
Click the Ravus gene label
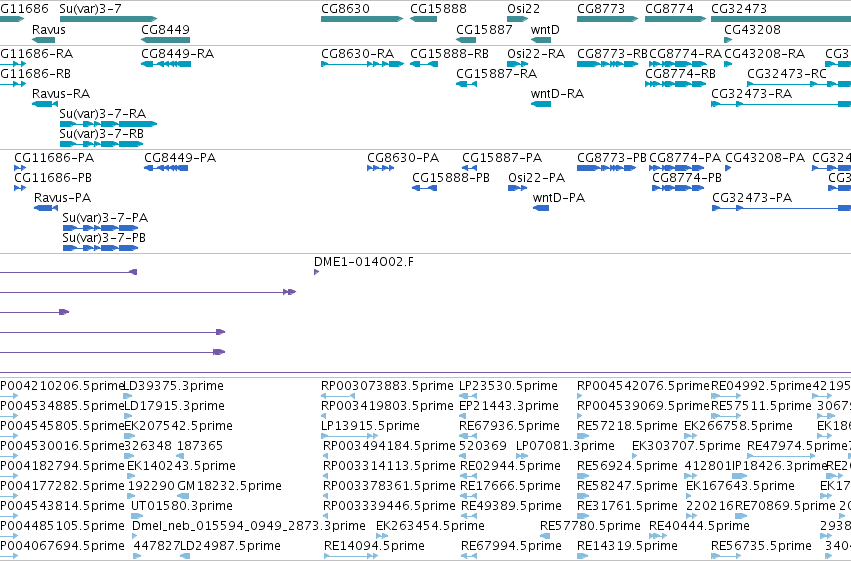tap(49, 30)
